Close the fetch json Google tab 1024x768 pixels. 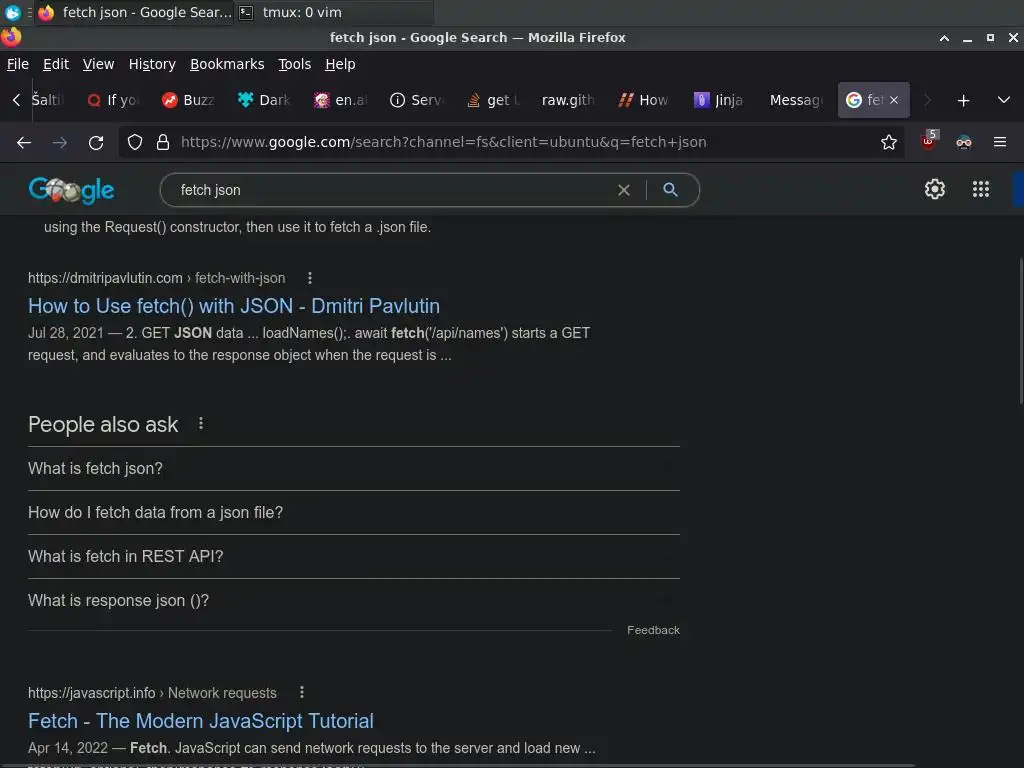coord(894,100)
